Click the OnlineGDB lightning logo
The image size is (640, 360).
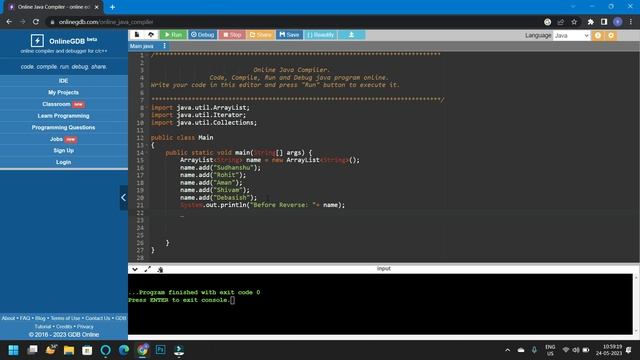[x=37, y=40]
